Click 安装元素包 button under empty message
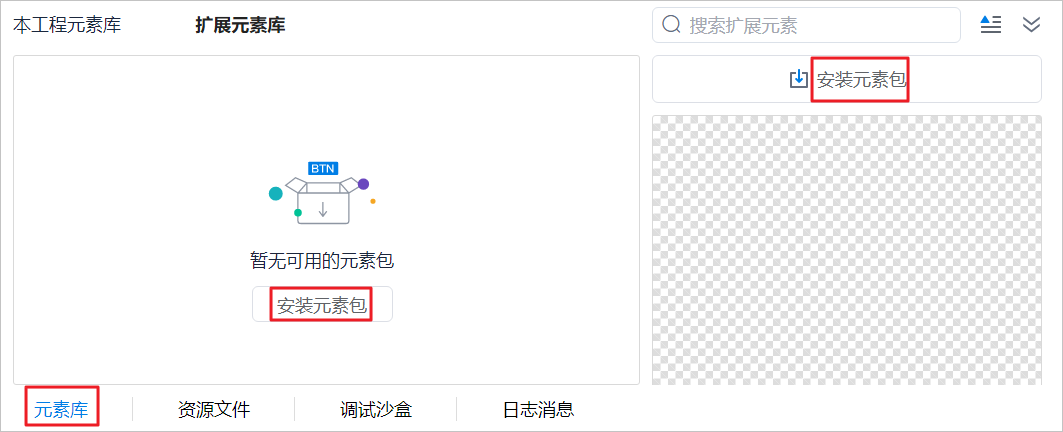Image resolution: width=1063 pixels, height=432 pixels. tap(322, 305)
